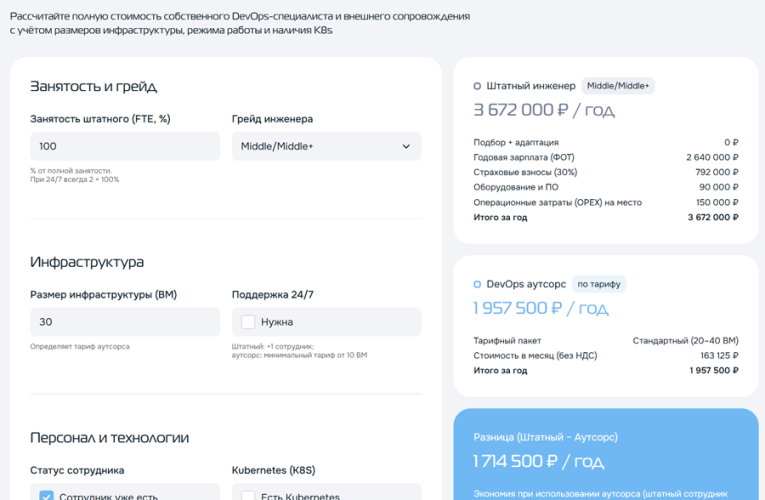Click the 3 672 000 ₽ / год headline
This screenshot has height=500, width=765.
(544, 110)
